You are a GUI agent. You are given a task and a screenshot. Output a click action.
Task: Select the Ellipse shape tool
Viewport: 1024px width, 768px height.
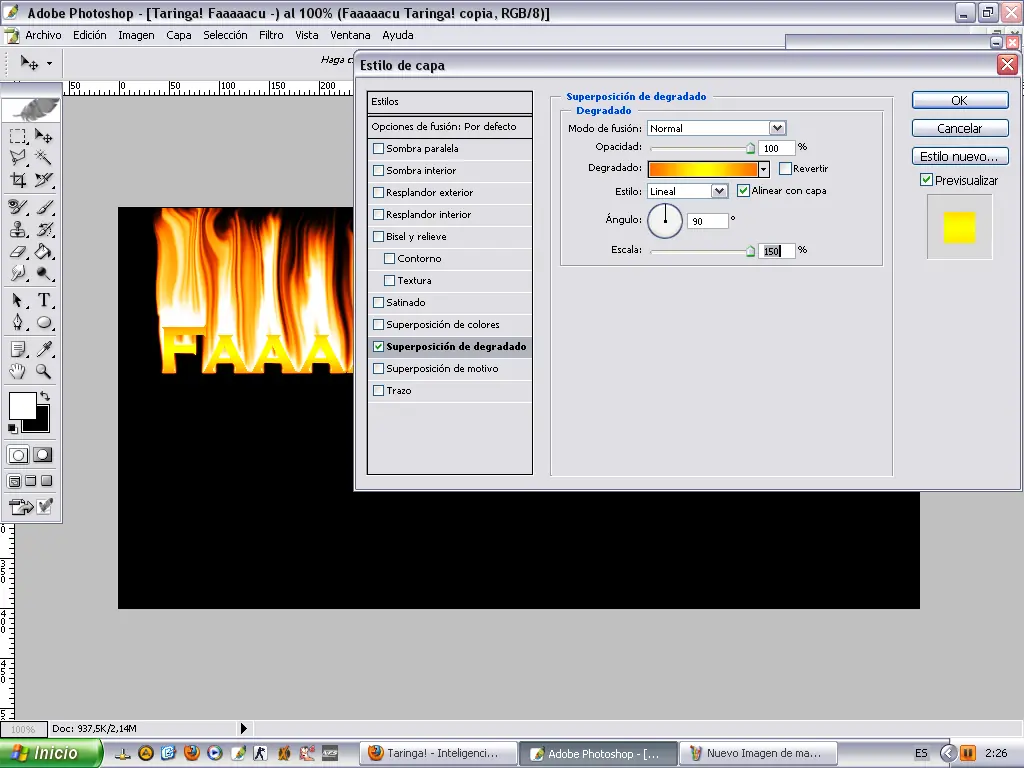tap(44, 322)
